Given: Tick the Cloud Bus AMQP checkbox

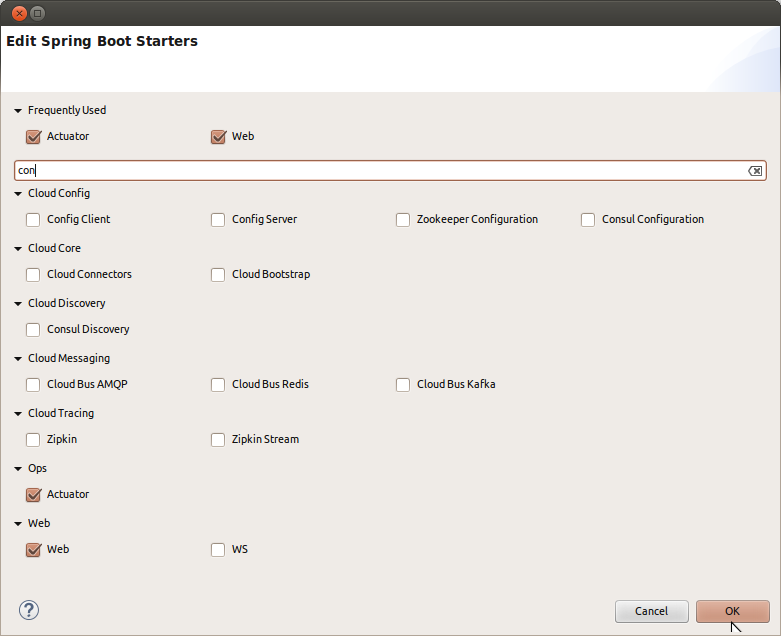Looking at the screenshot, I should 33,384.
